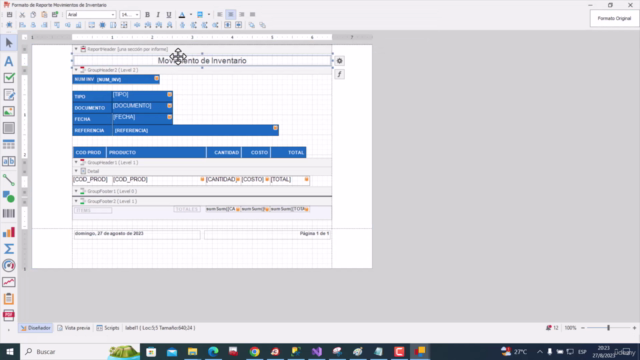
Task: Select the Barcode control tool
Action: click(x=9, y=213)
